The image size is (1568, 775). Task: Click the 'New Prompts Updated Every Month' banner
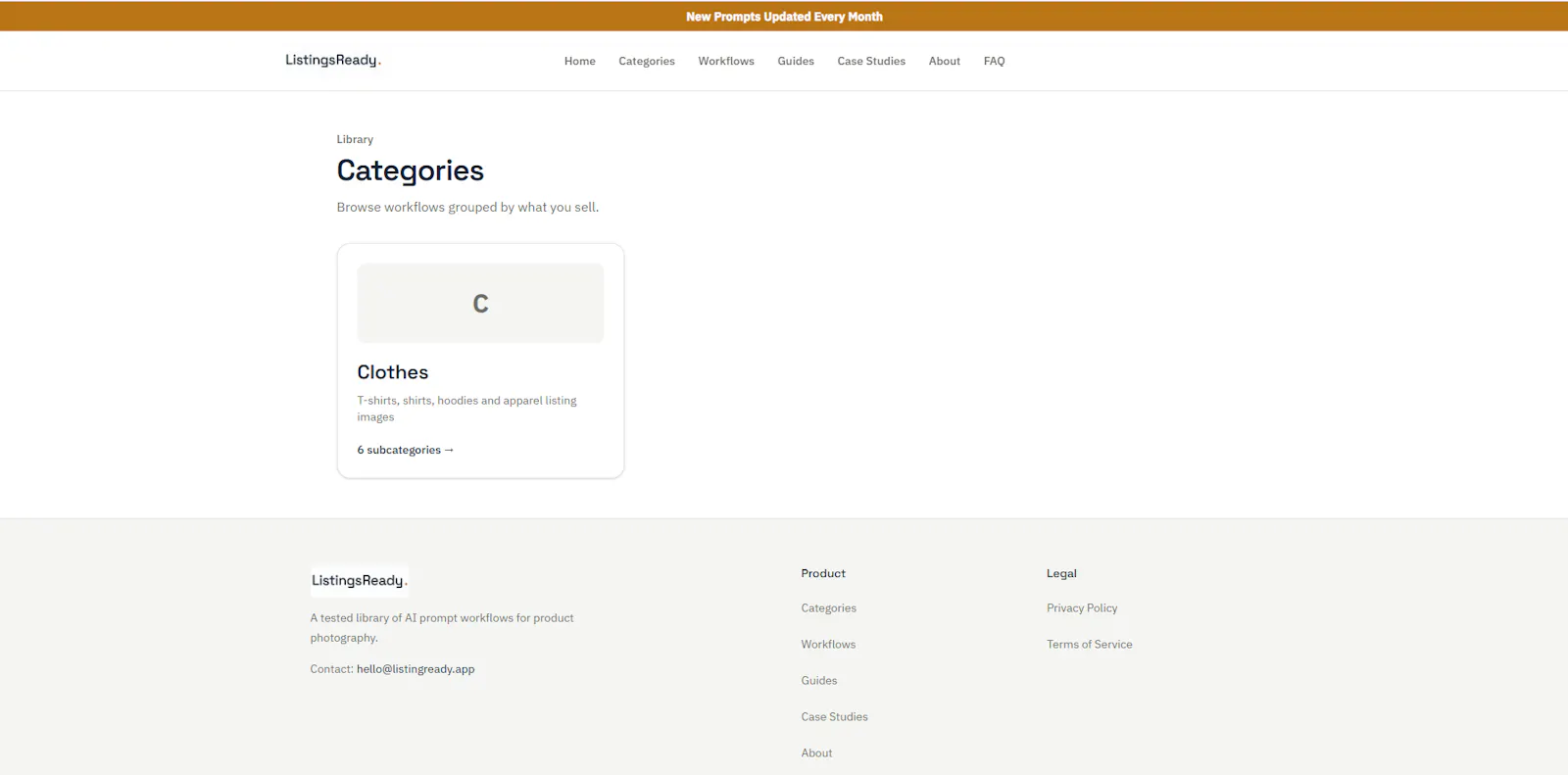click(784, 17)
